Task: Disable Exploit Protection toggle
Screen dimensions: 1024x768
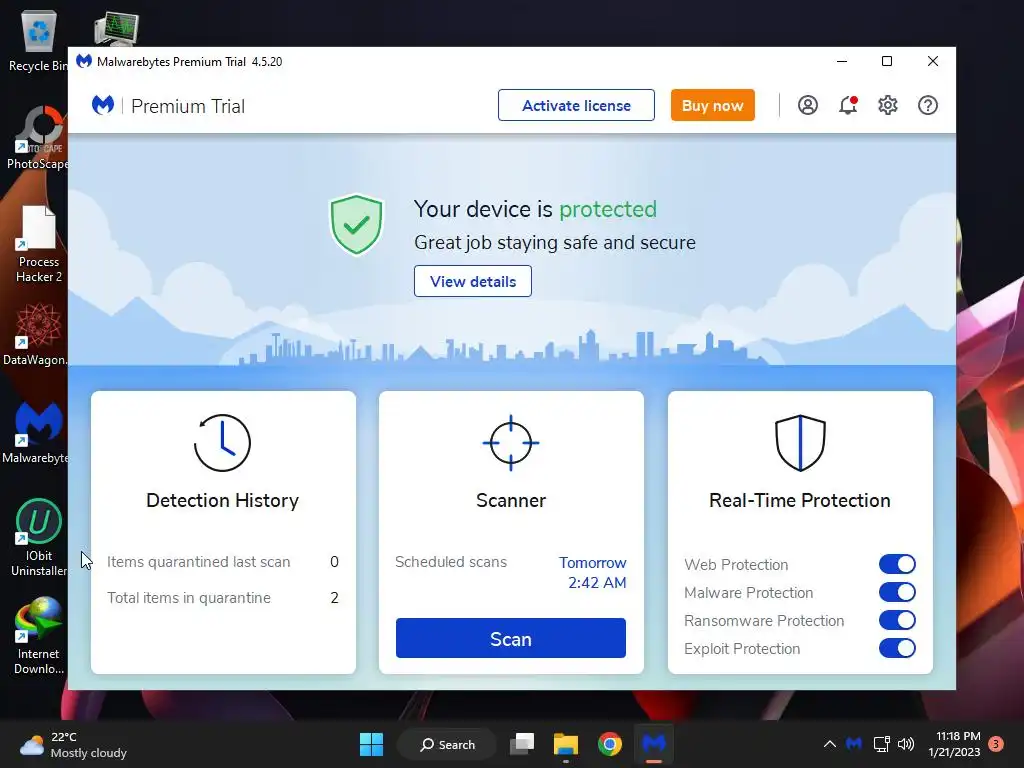Action: point(897,648)
